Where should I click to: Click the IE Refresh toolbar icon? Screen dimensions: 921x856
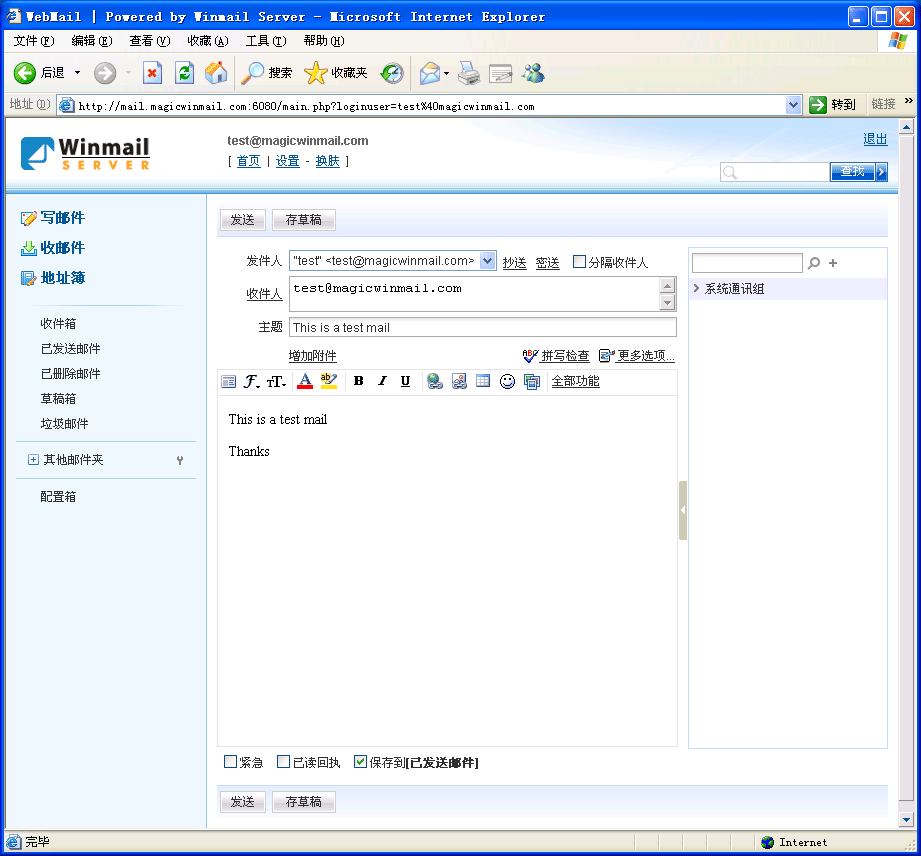[184, 73]
